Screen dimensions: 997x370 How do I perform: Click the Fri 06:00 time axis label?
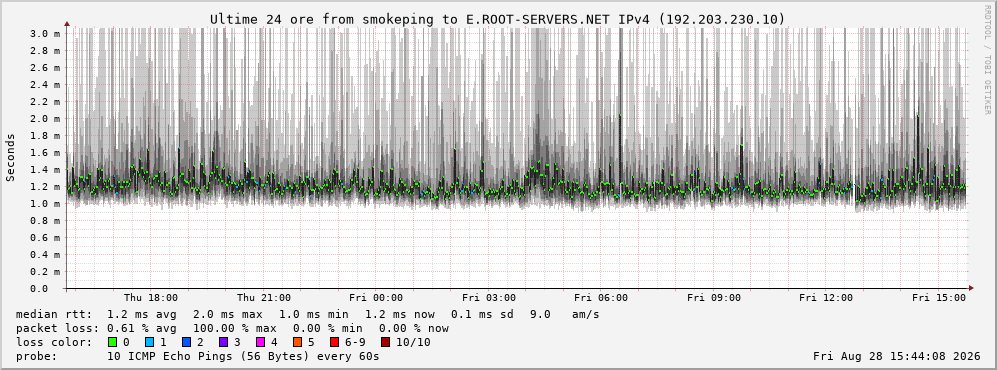click(x=601, y=298)
